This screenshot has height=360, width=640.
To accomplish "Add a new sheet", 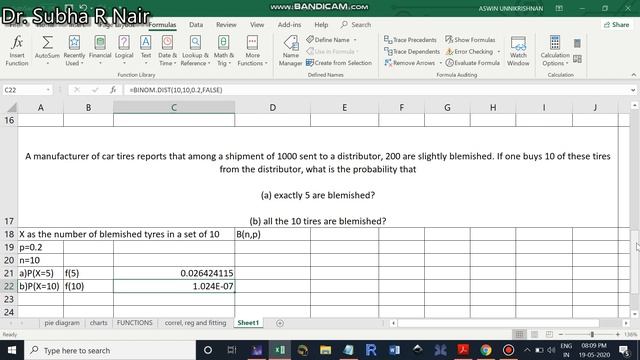I will click(x=280, y=323).
